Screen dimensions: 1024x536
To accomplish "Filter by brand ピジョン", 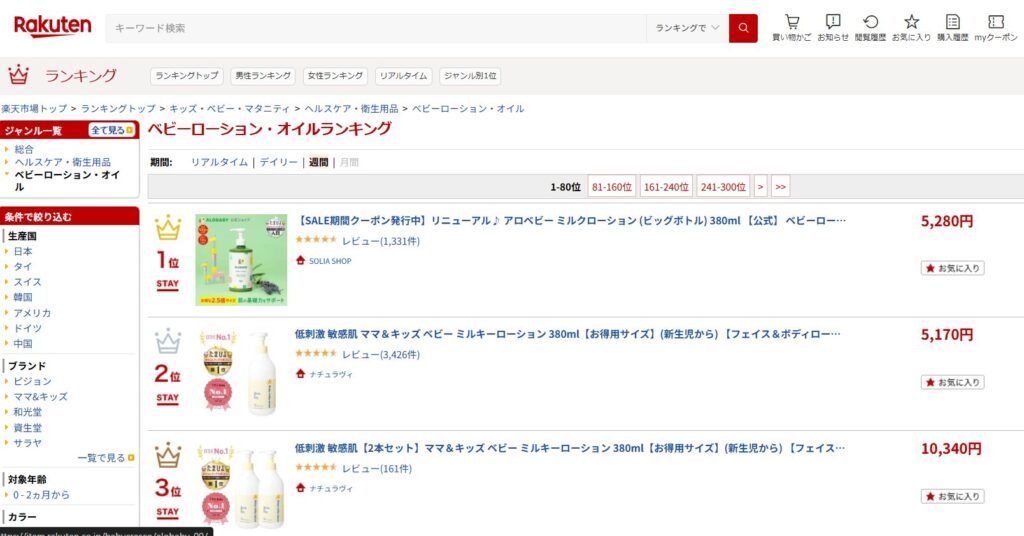I will [32, 381].
